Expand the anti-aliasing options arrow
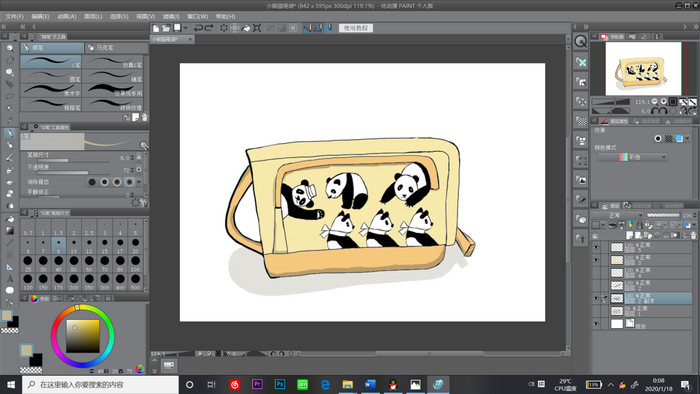 click(x=139, y=182)
